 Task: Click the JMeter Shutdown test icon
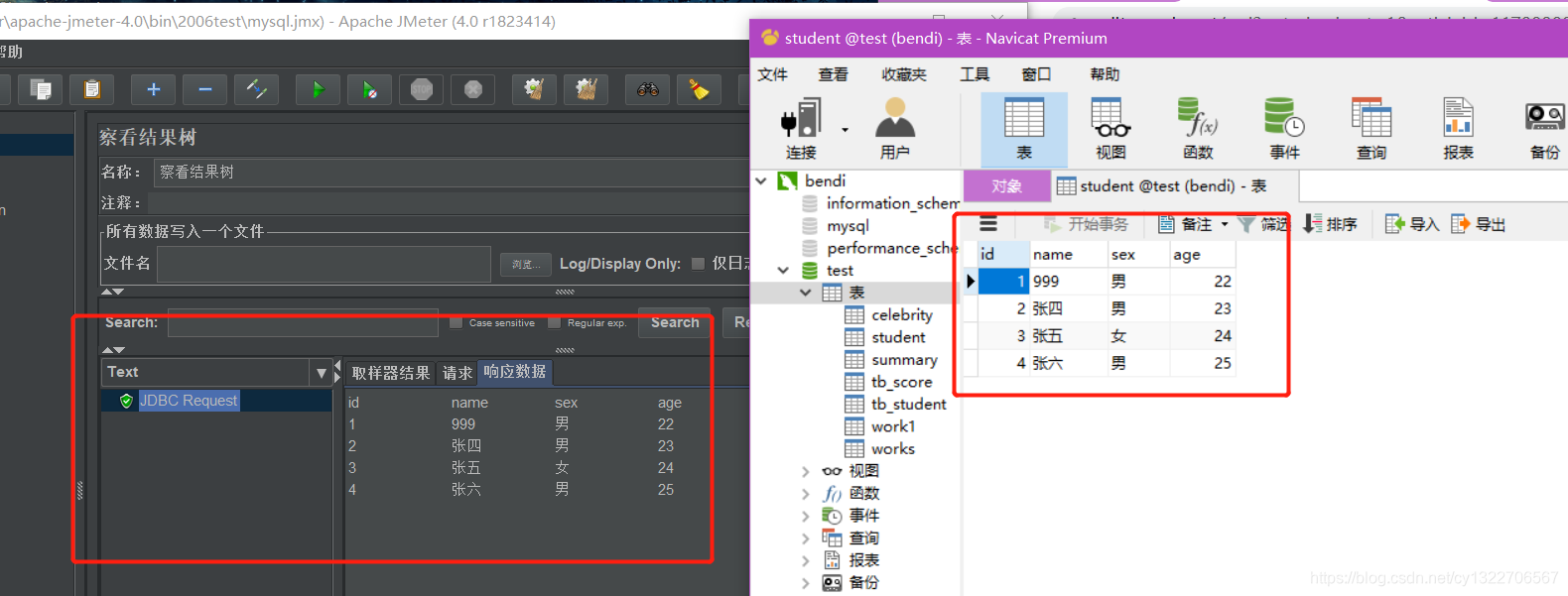(473, 90)
